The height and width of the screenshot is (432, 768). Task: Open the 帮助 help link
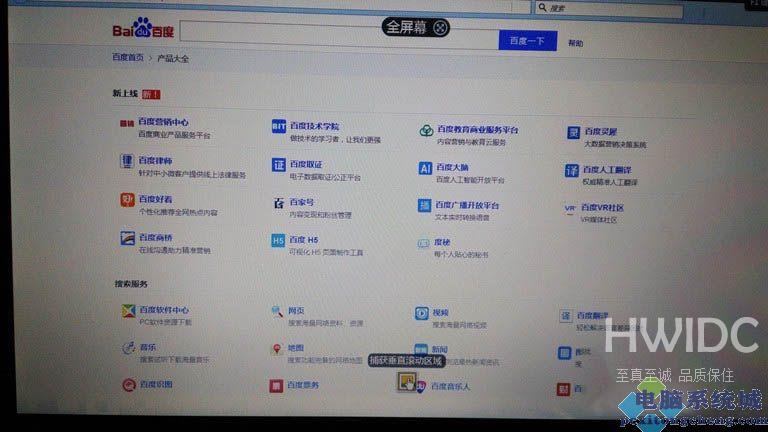point(576,43)
